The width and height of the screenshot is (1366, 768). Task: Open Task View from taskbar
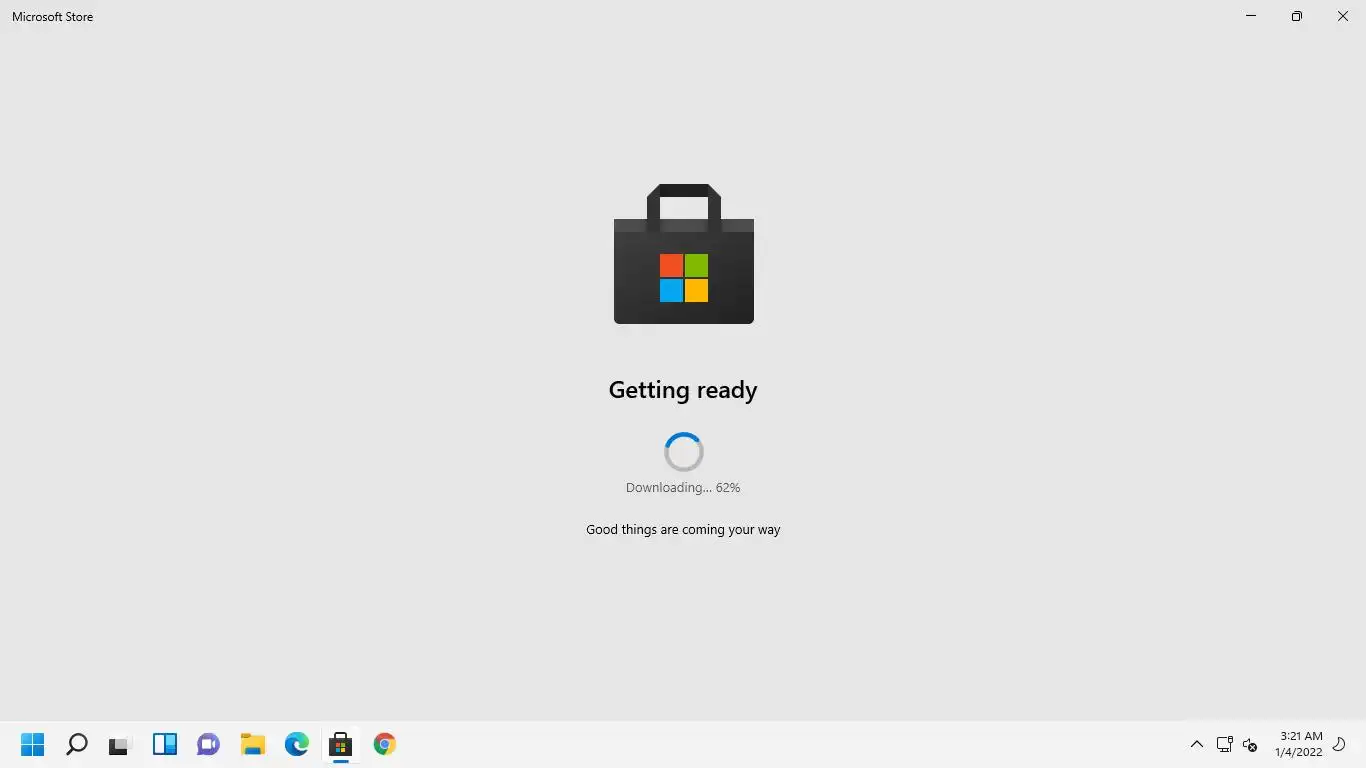click(119, 745)
